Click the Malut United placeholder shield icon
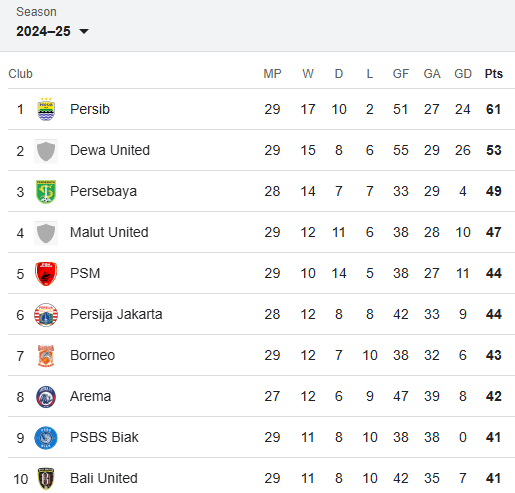This screenshot has width=515, height=493. click(46, 233)
